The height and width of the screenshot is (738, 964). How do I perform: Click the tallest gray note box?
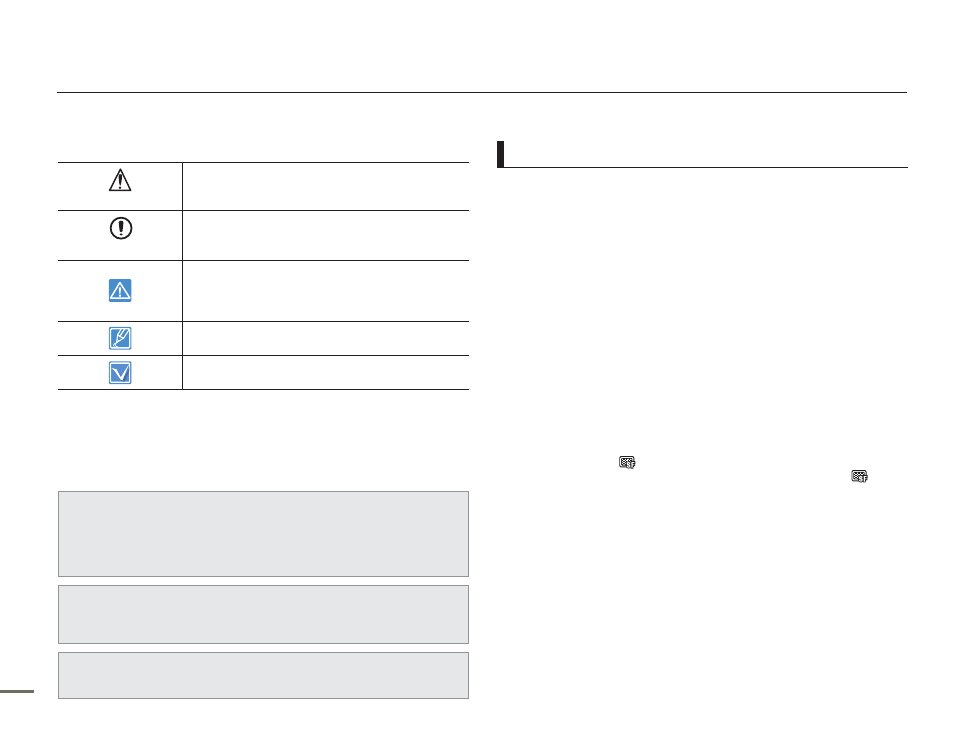click(x=263, y=533)
